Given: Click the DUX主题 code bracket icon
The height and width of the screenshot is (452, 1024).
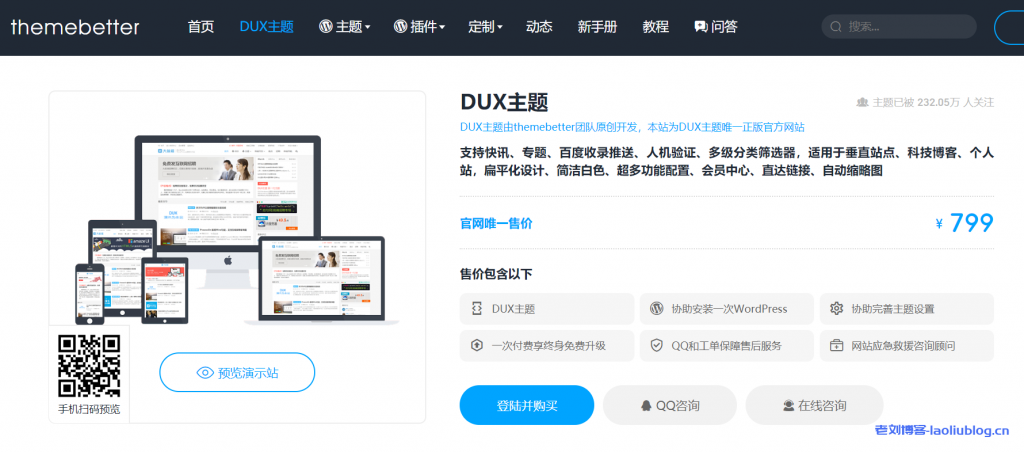Looking at the screenshot, I should click(477, 309).
